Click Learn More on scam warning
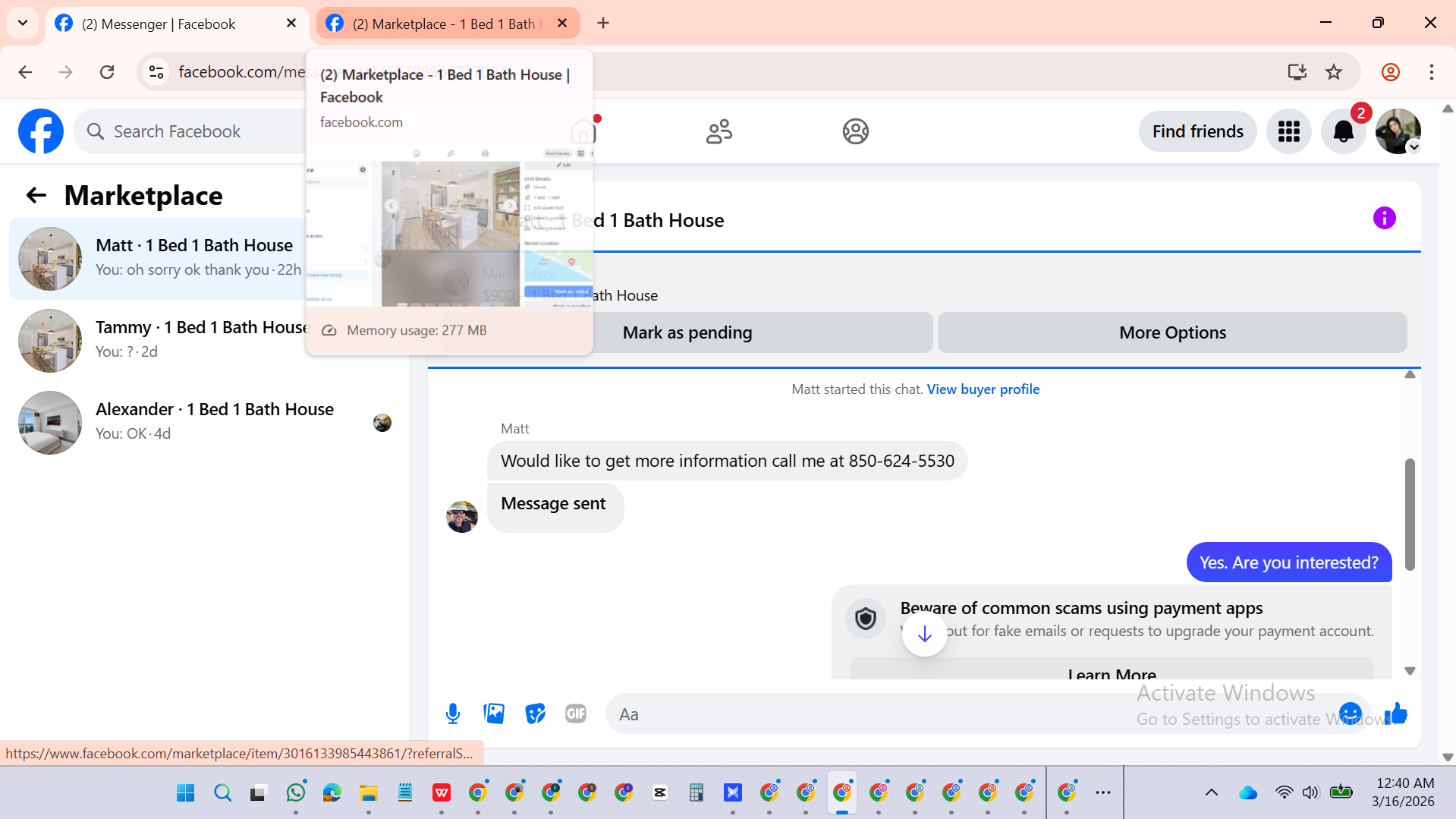The image size is (1456, 819). tap(1112, 671)
